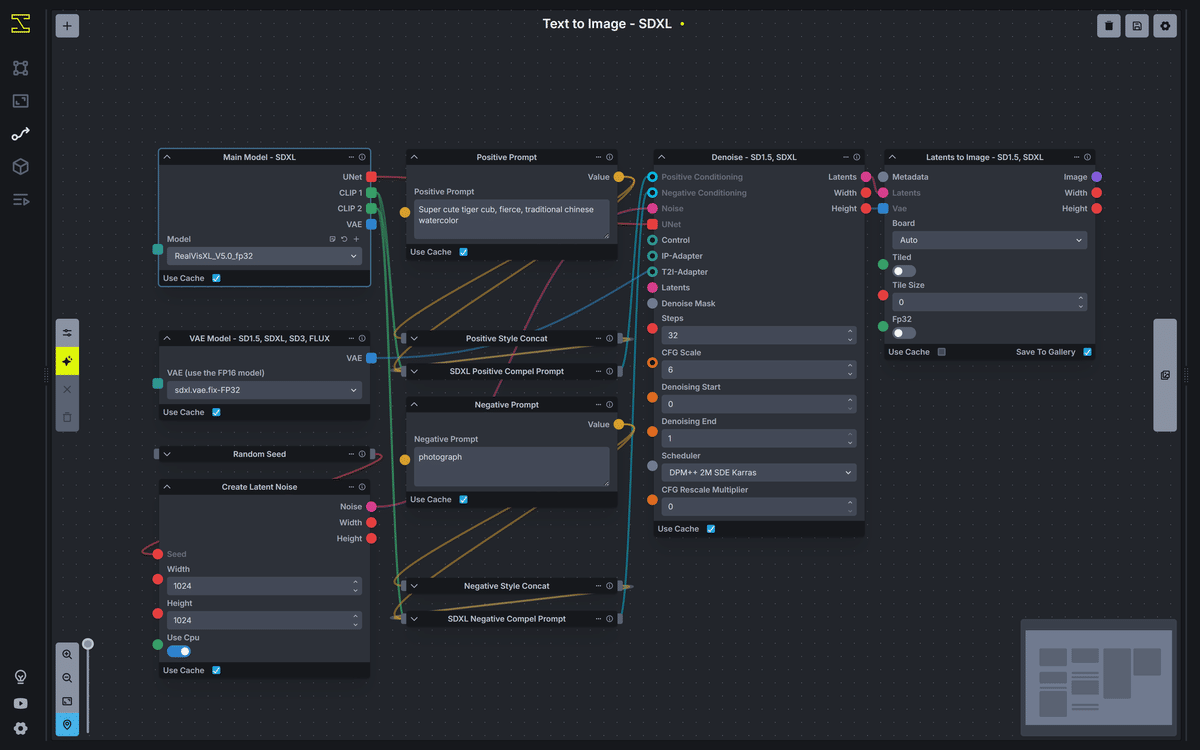Add a node with the plus button
Screen dimensions: 1200x750
coord(67,26)
